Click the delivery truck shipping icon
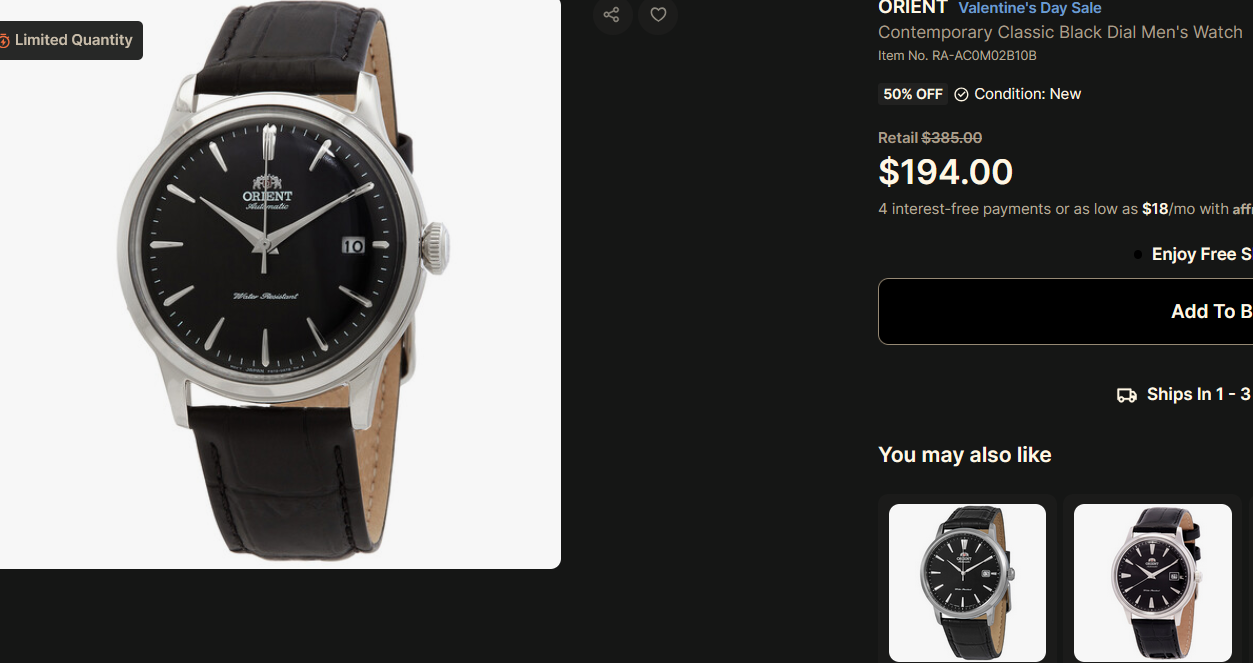This screenshot has height=663, width=1253. (1127, 395)
